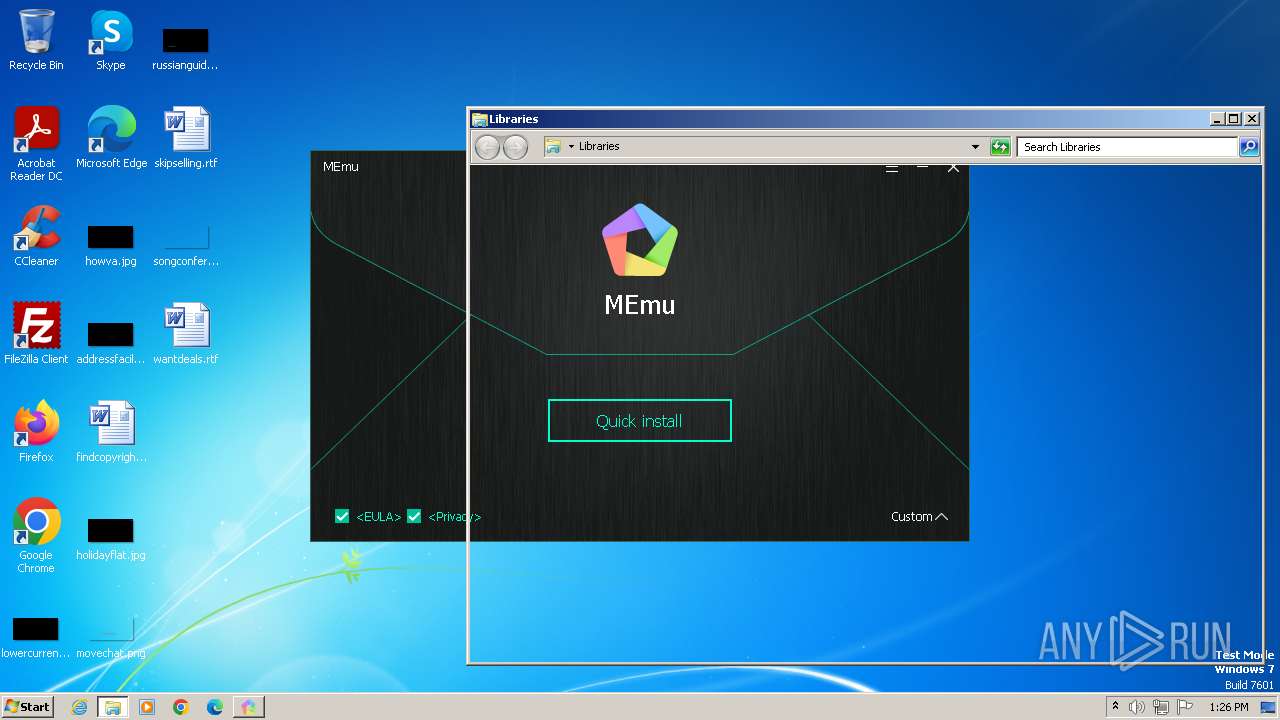Minimize the MEmu installer window
This screenshot has width=1280, height=720.
click(x=923, y=168)
